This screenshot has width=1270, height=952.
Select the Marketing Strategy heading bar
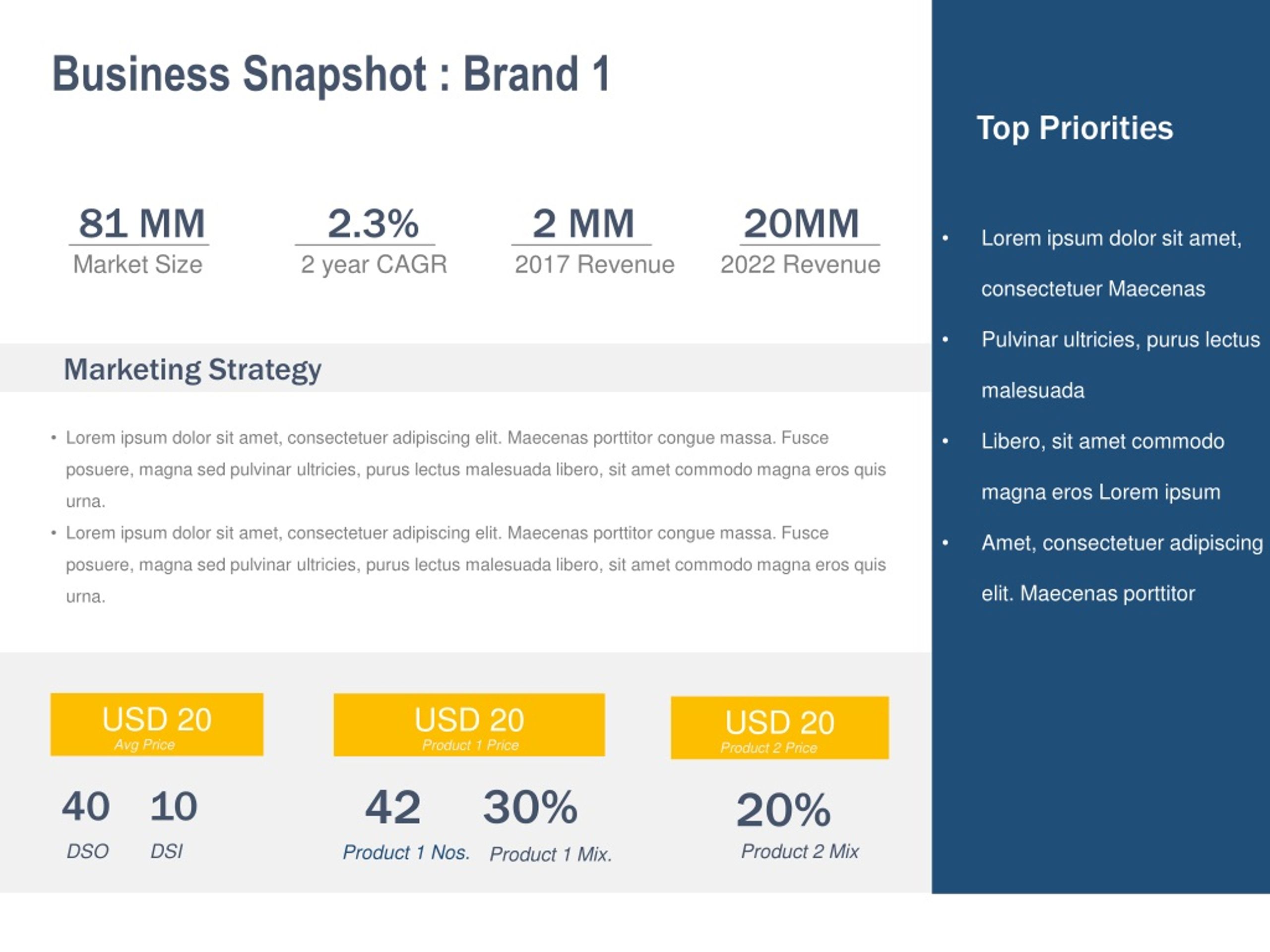(x=465, y=368)
